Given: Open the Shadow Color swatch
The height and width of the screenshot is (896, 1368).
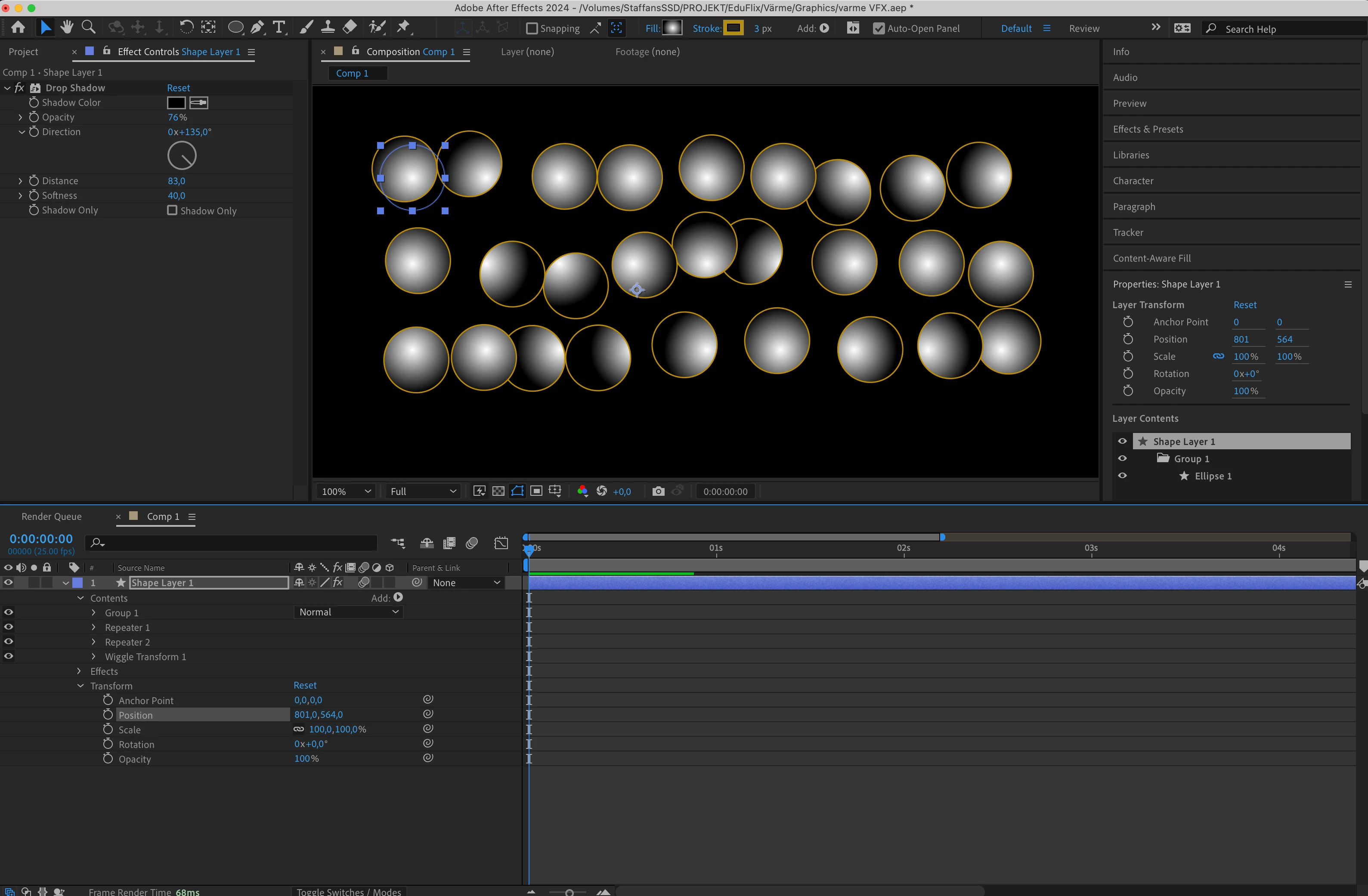Looking at the screenshot, I should (x=176, y=103).
